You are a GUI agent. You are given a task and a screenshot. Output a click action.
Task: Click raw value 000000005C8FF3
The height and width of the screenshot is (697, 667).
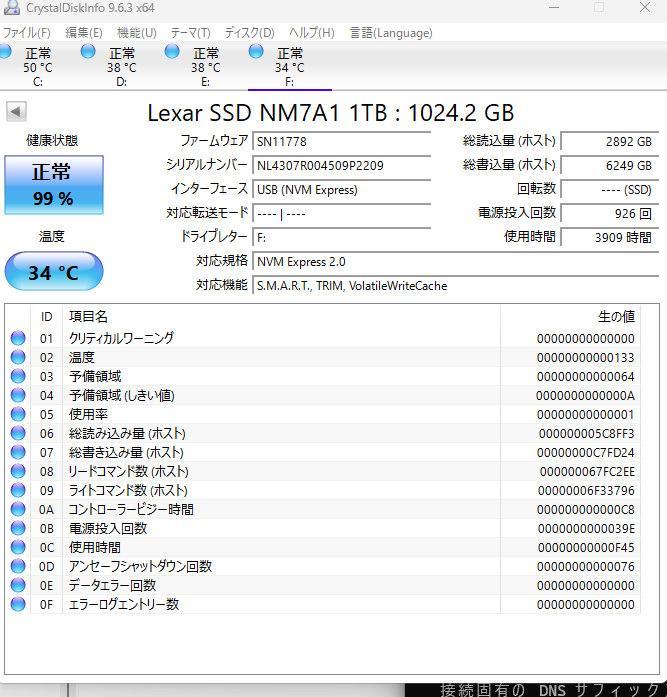pos(586,433)
